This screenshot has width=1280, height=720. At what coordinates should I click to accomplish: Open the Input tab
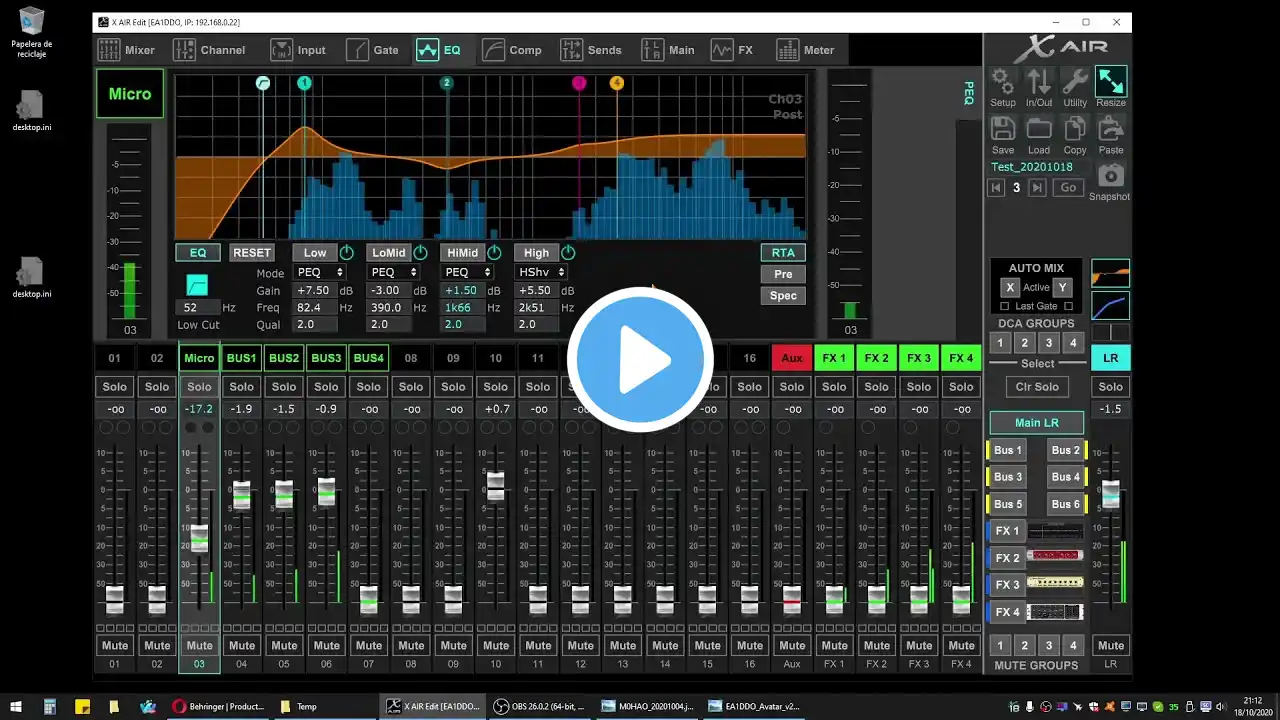(x=298, y=50)
